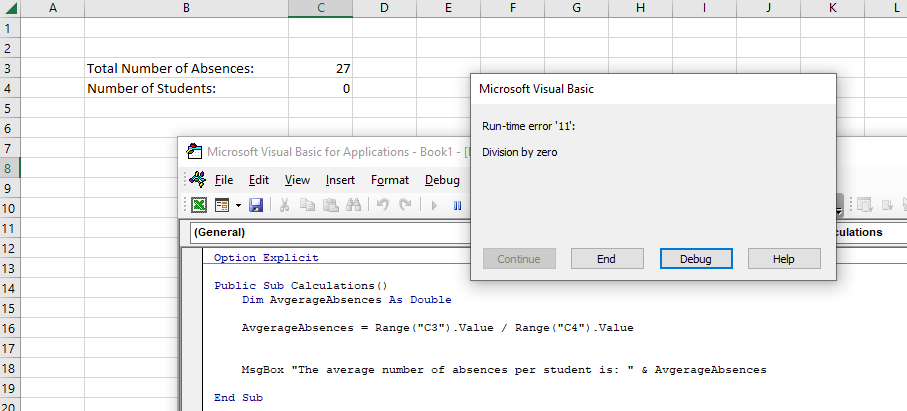The image size is (907, 411).
Task: Click the Insert UserForm toolbar icon
Action: pyautogui.click(x=222, y=205)
